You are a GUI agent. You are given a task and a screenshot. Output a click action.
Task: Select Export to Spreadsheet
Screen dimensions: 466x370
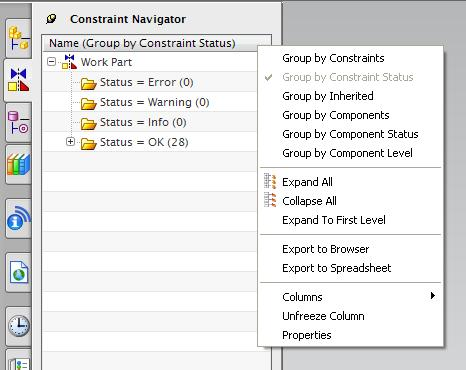click(337, 268)
